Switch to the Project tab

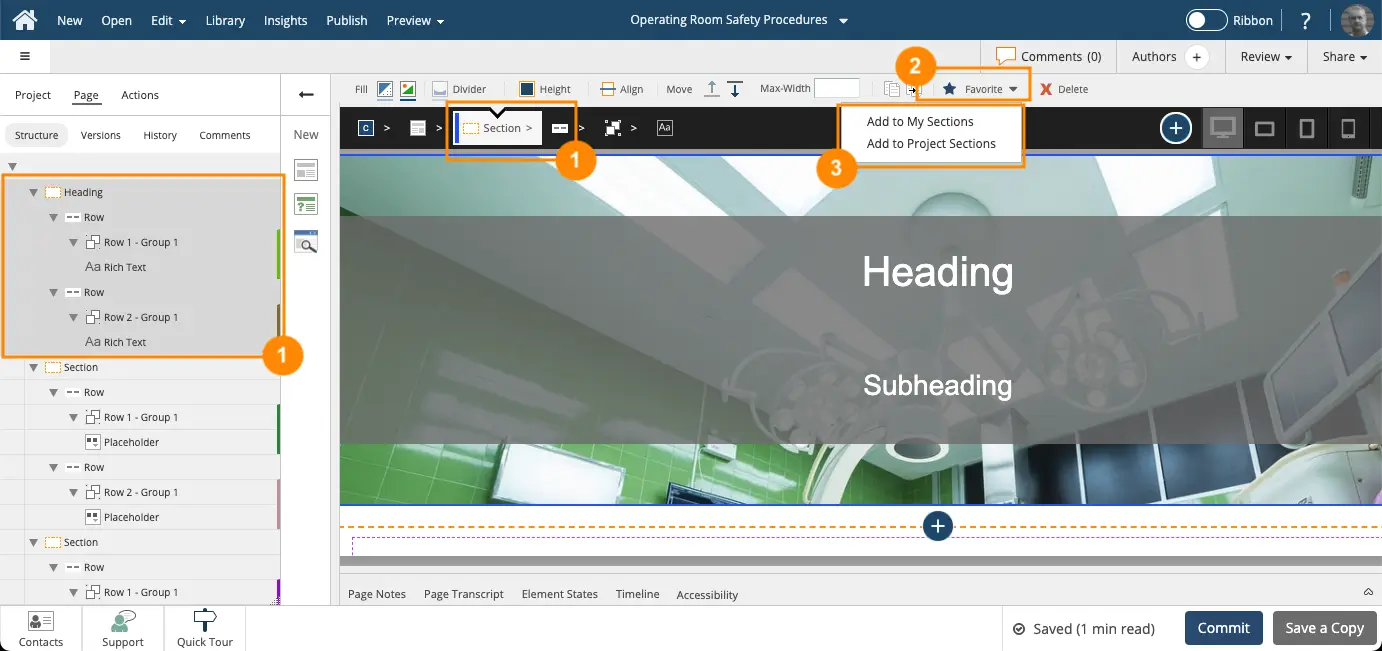pyautogui.click(x=33, y=95)
